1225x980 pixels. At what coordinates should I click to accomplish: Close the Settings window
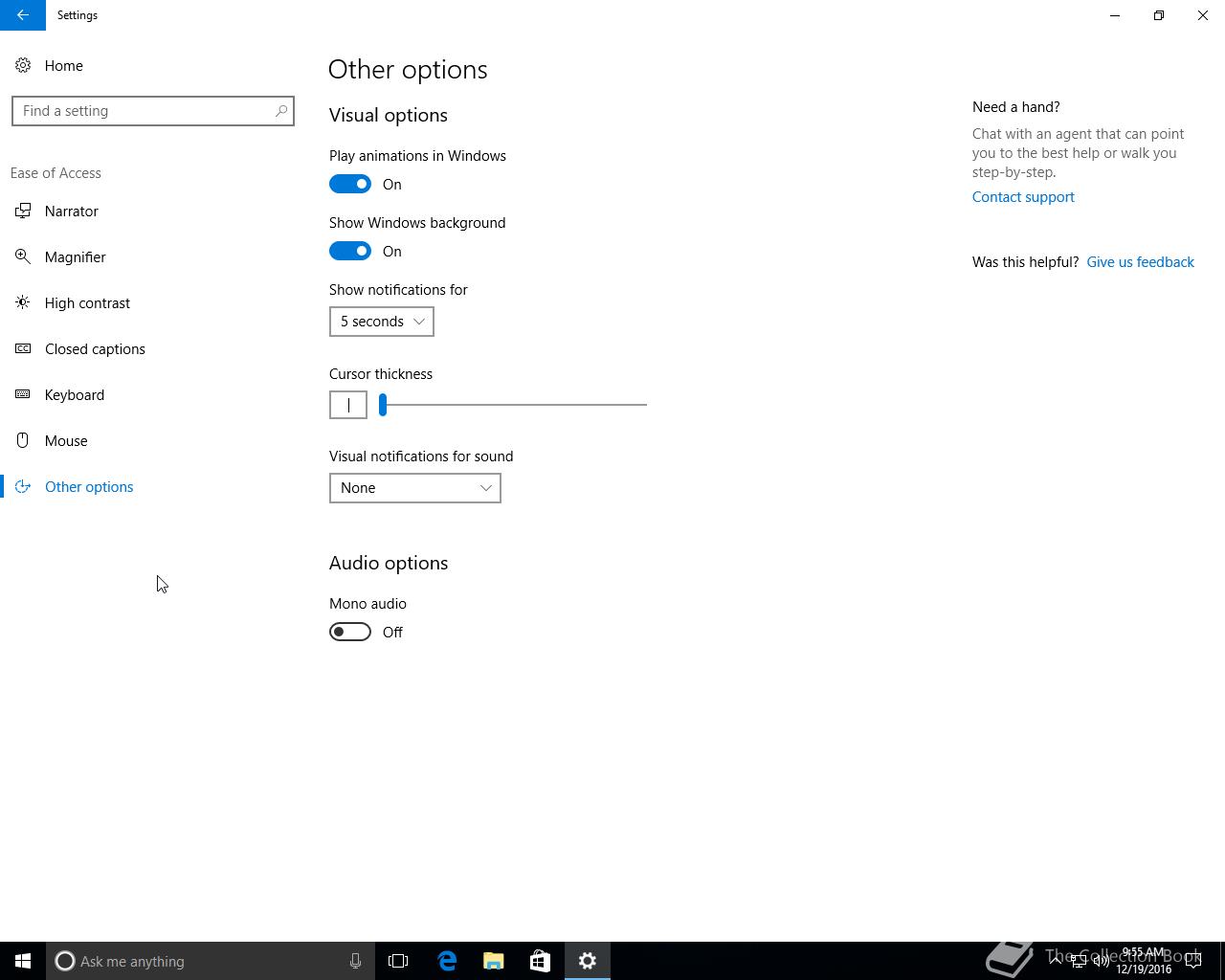[x=1203, y=15]
